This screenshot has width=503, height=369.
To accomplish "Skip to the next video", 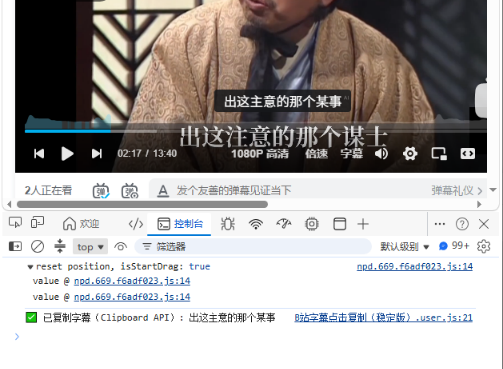I will [x=97, y=154].
